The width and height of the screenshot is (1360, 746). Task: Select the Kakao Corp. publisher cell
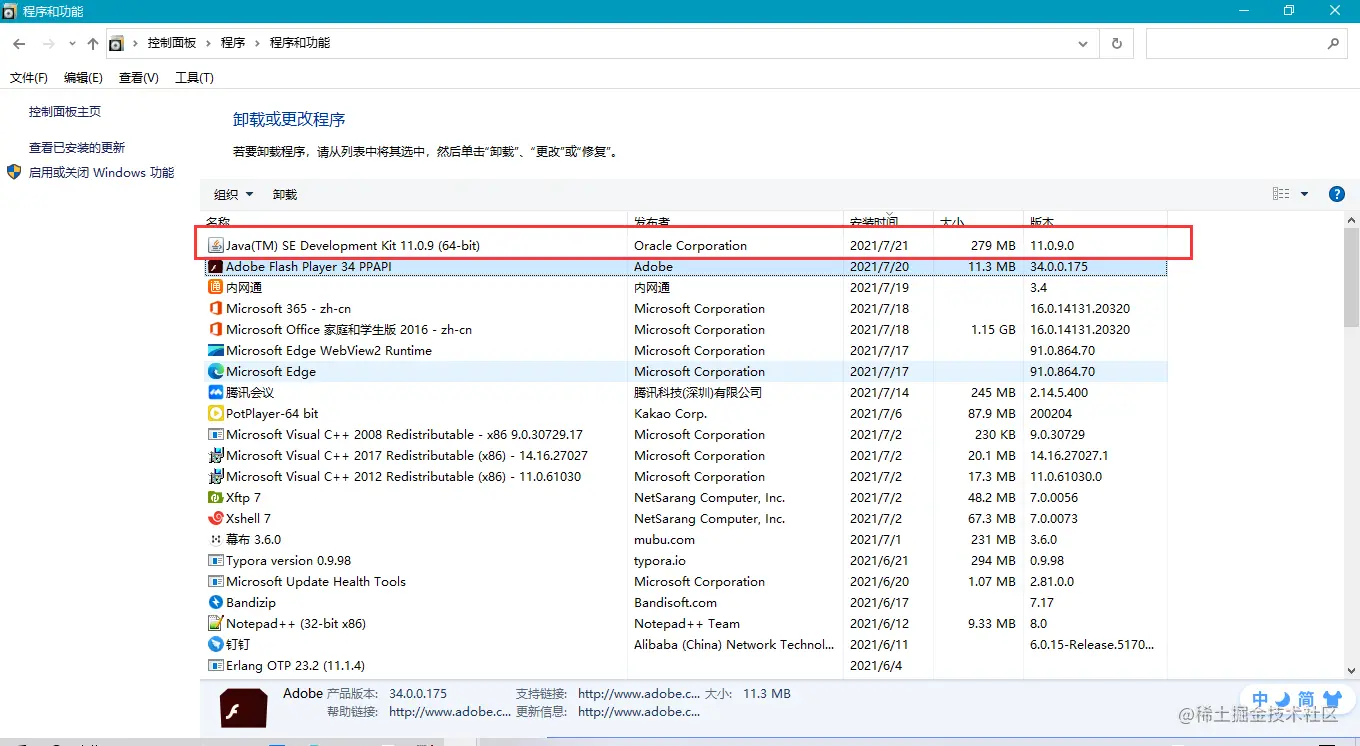point(670,414)
